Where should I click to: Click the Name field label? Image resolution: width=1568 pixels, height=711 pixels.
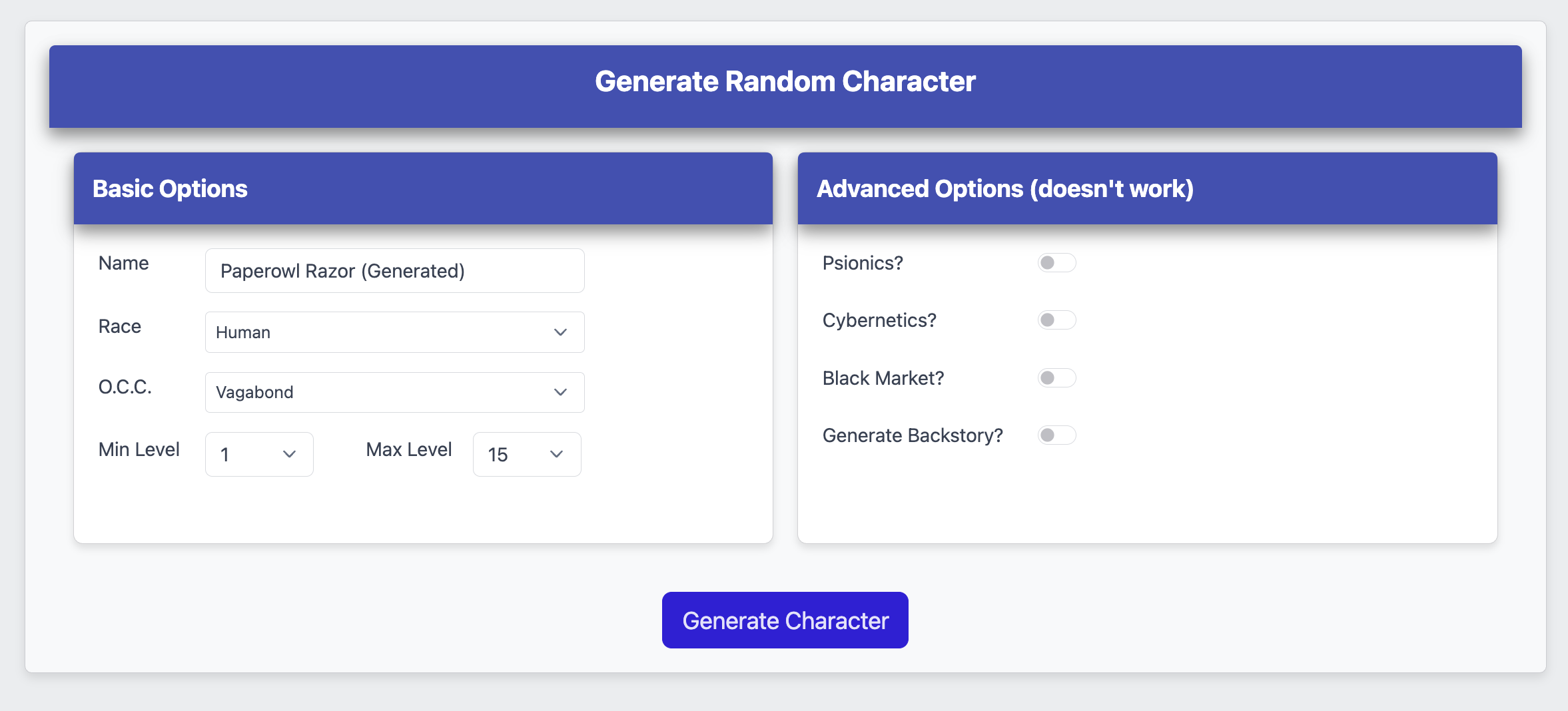[124, 263]
